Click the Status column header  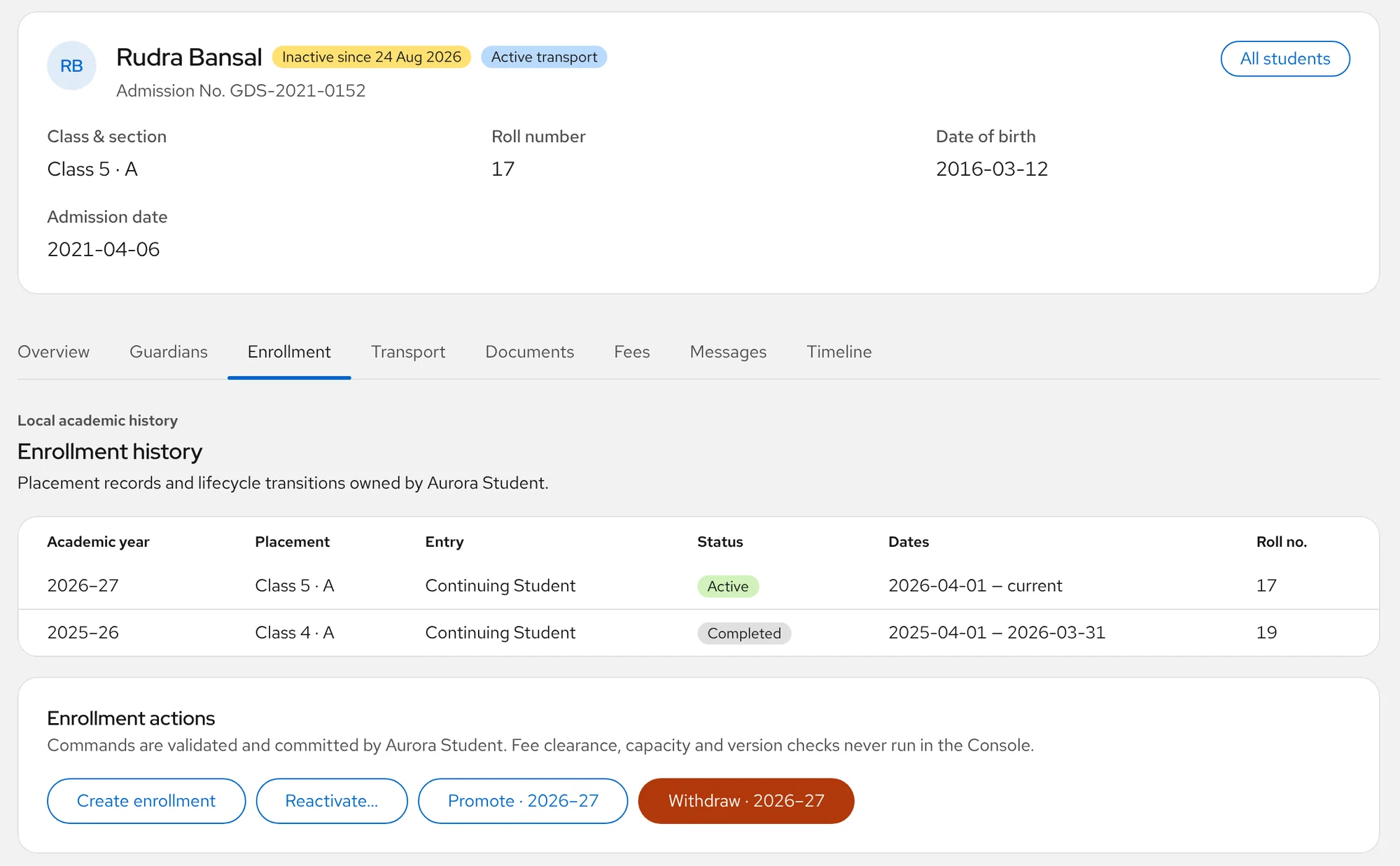[720, 542]
